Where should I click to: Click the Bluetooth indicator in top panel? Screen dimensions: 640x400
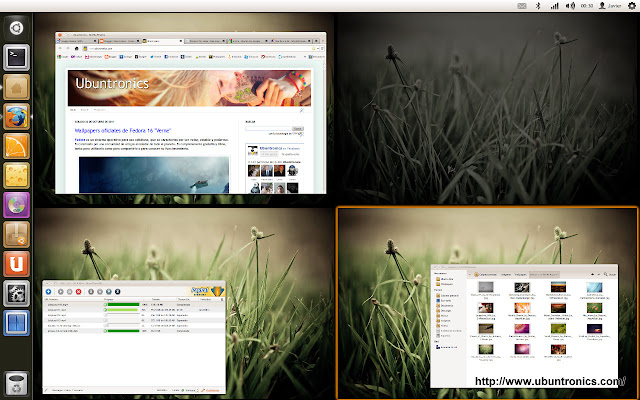pos(538,6)
